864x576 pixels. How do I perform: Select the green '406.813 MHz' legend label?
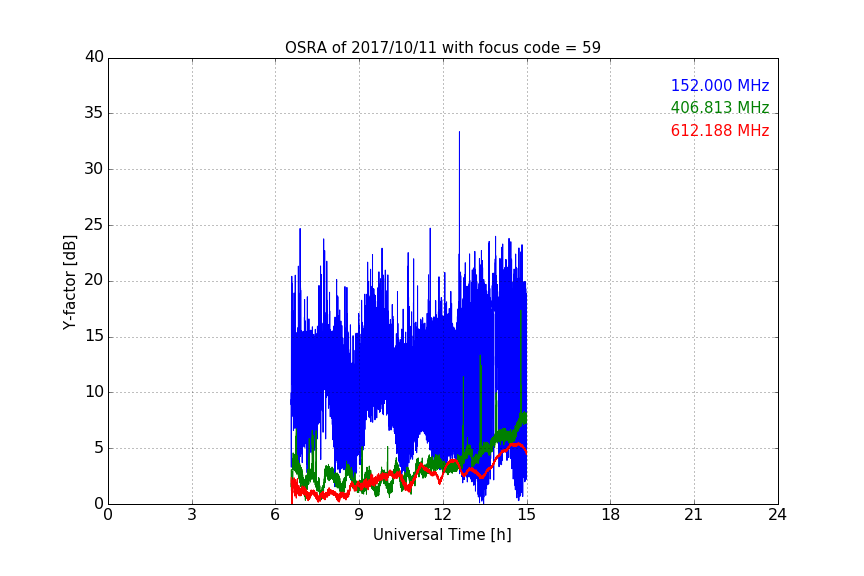(720, 107)
